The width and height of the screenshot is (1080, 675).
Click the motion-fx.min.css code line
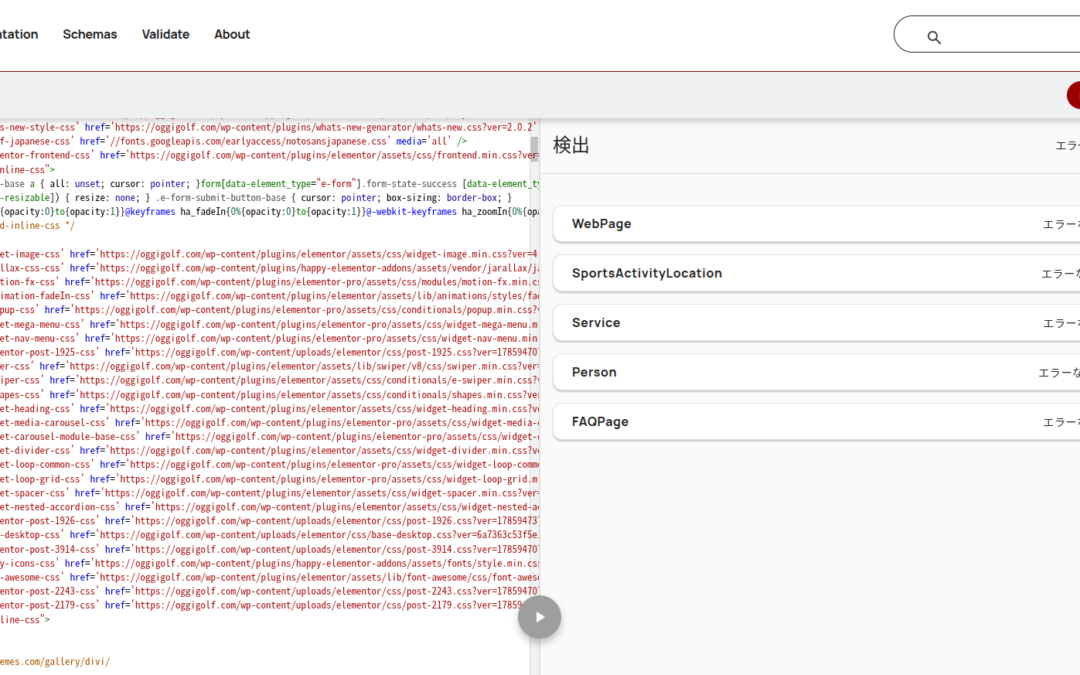coord(269,282)
